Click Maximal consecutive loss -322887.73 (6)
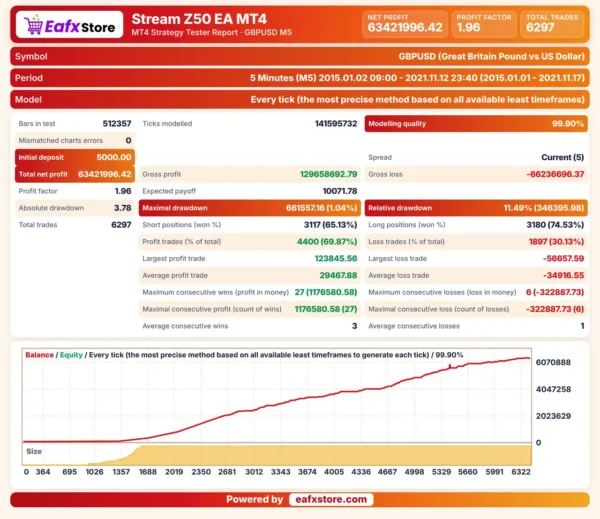This screenshot has height=519, width=600. (x=555, y=309)
